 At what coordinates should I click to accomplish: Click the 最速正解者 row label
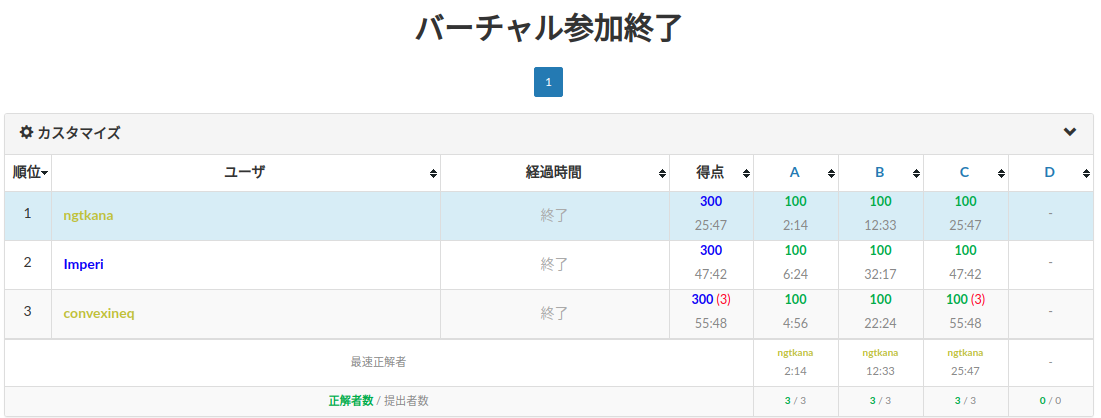pos(378,363)
